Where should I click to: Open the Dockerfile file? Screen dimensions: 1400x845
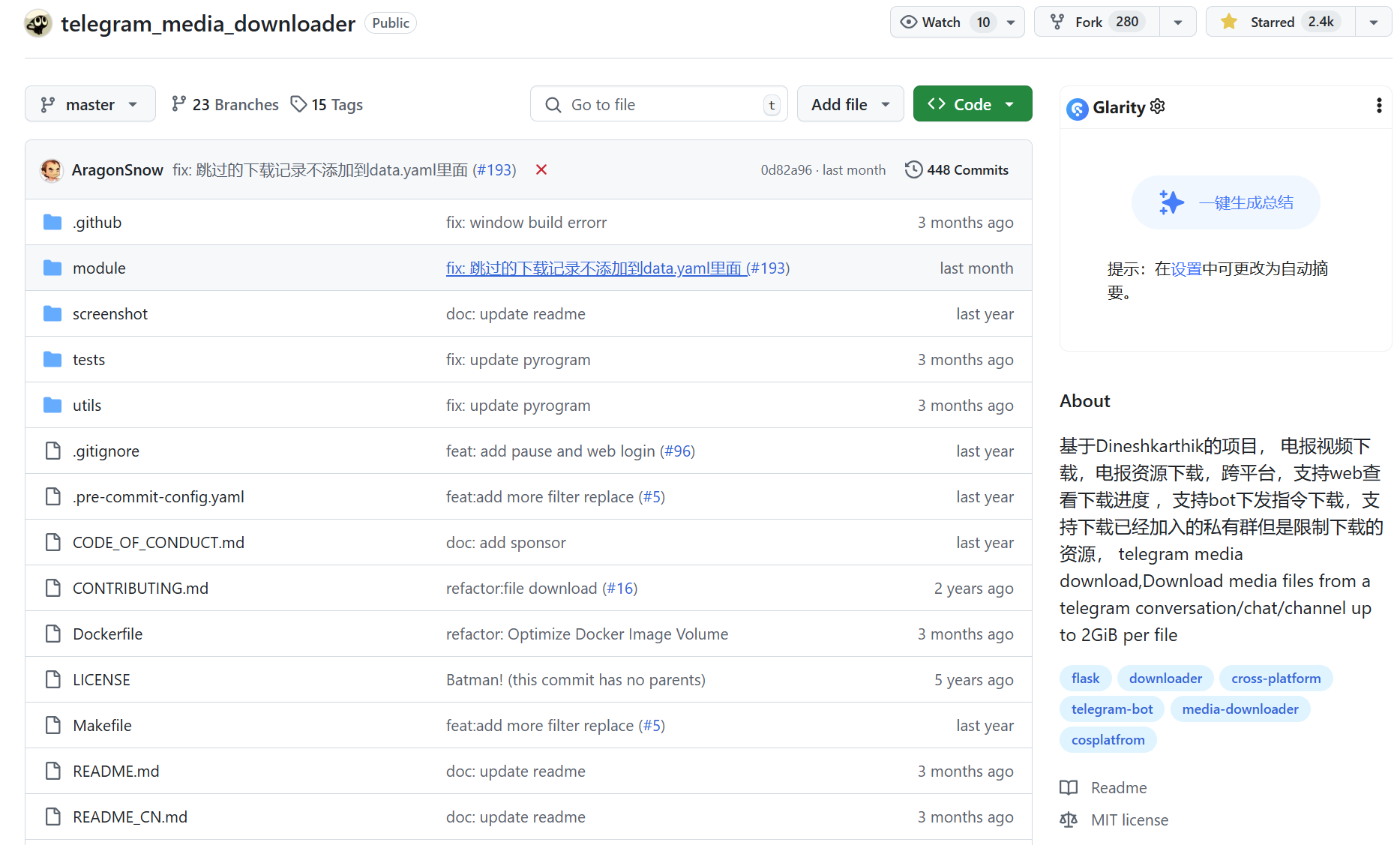[107, 634]
